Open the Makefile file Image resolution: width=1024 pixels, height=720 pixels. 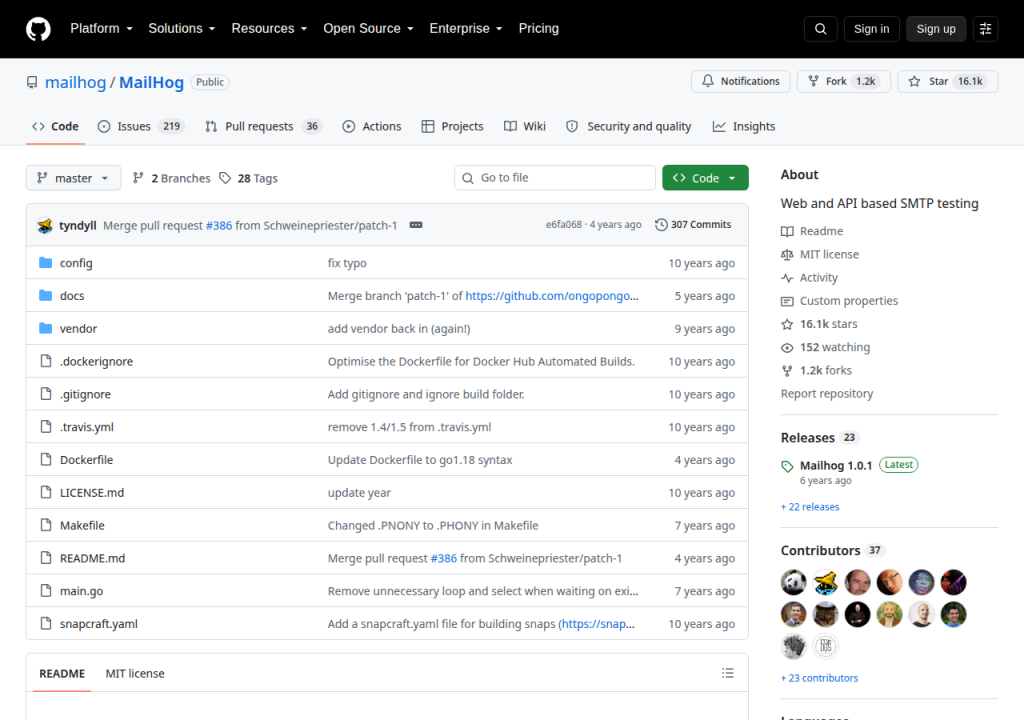[82, 526]
